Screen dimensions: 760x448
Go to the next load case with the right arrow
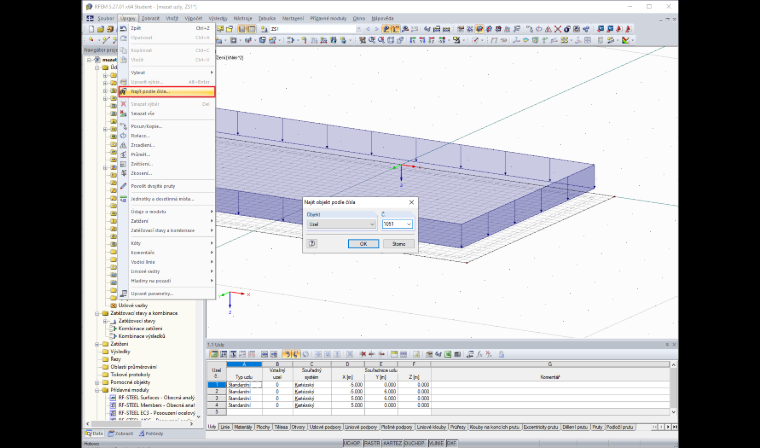(376, 29)
